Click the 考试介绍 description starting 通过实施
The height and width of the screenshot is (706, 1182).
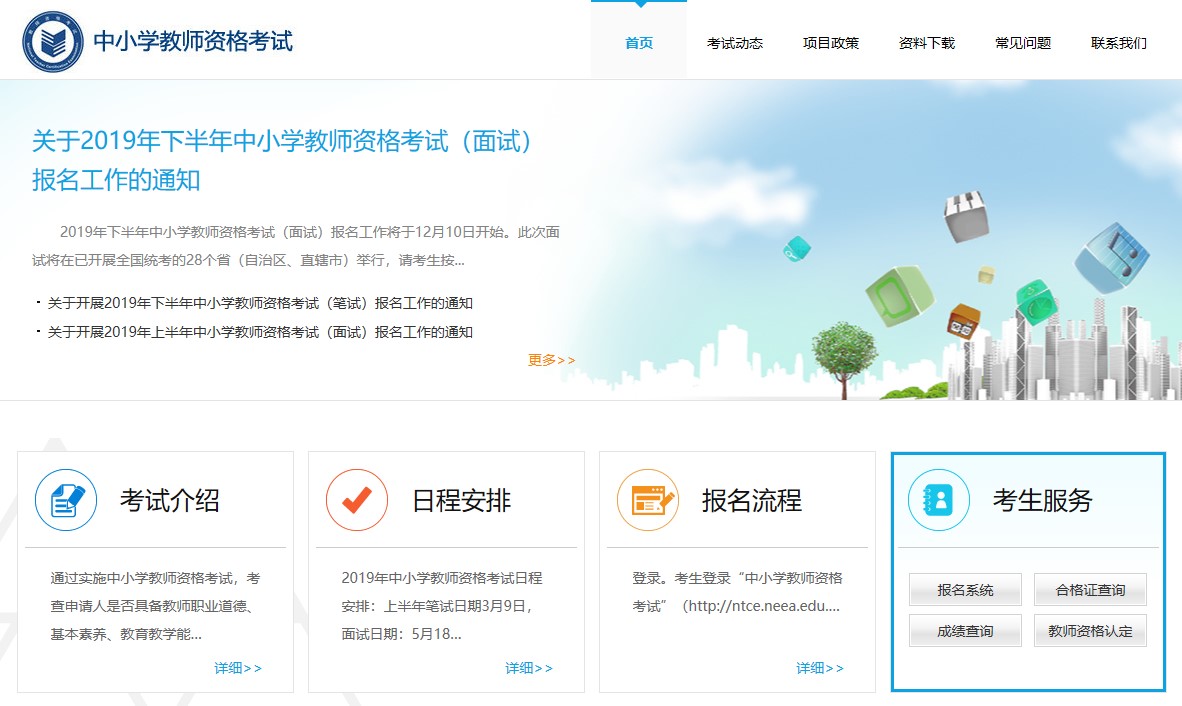(x=156, y=607)
